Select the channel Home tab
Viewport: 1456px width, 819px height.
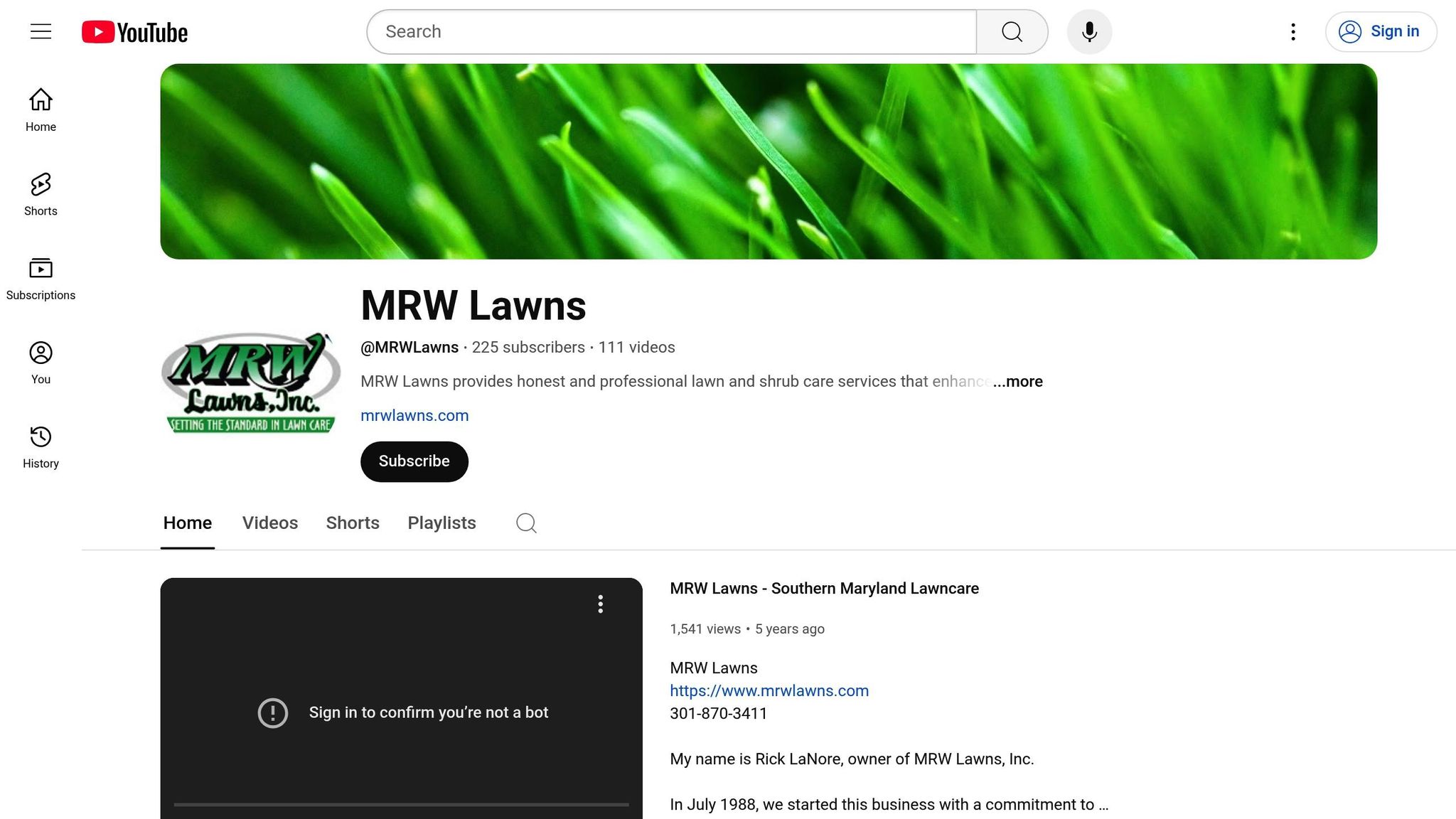pyautogui.click(x=188, y=523)
